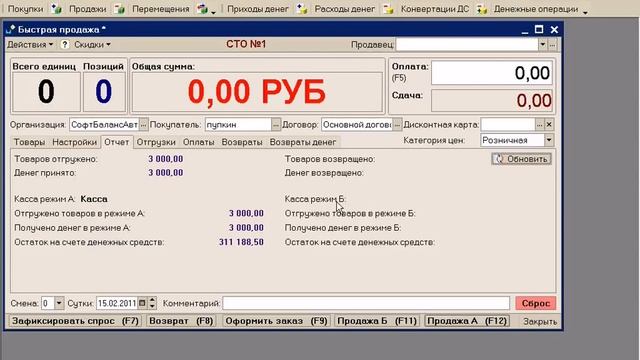Click the Обновить refresh button
The width and height of the screenshot is (640, 360).
tap(521, 159)
